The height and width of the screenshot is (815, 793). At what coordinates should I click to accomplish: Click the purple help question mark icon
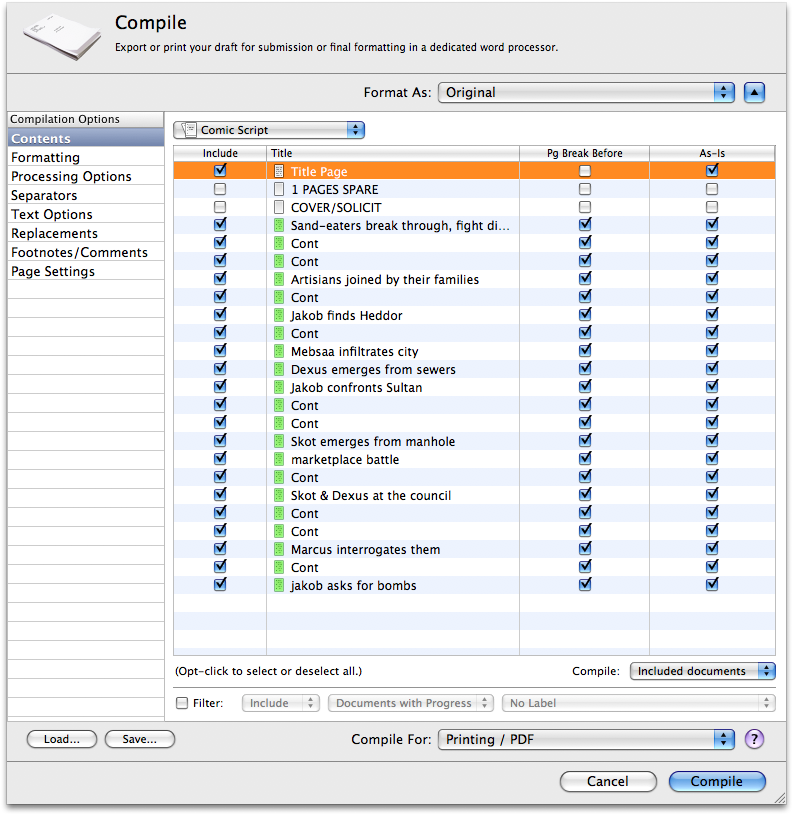coord(754,739)
